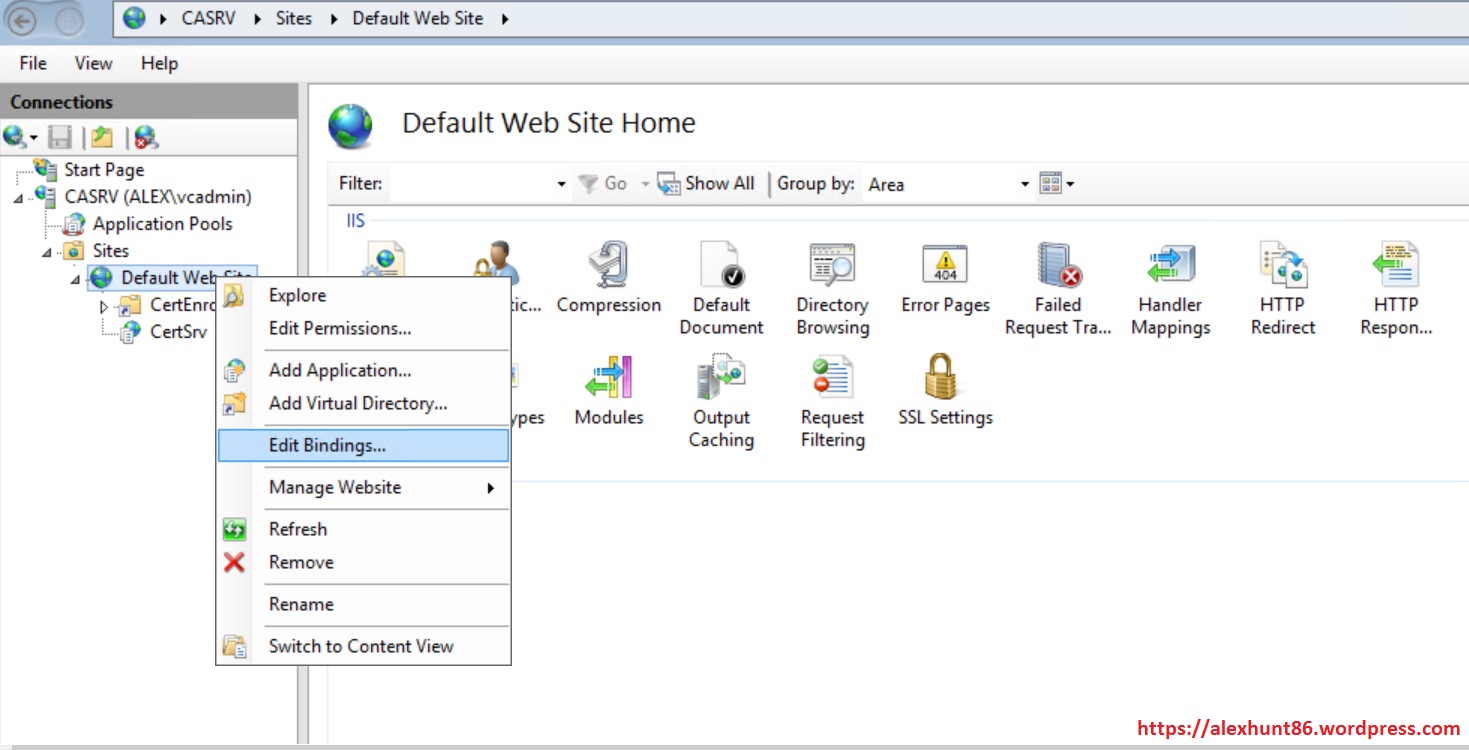Select Application Pools in Connections tree

(x=162, y=224)
